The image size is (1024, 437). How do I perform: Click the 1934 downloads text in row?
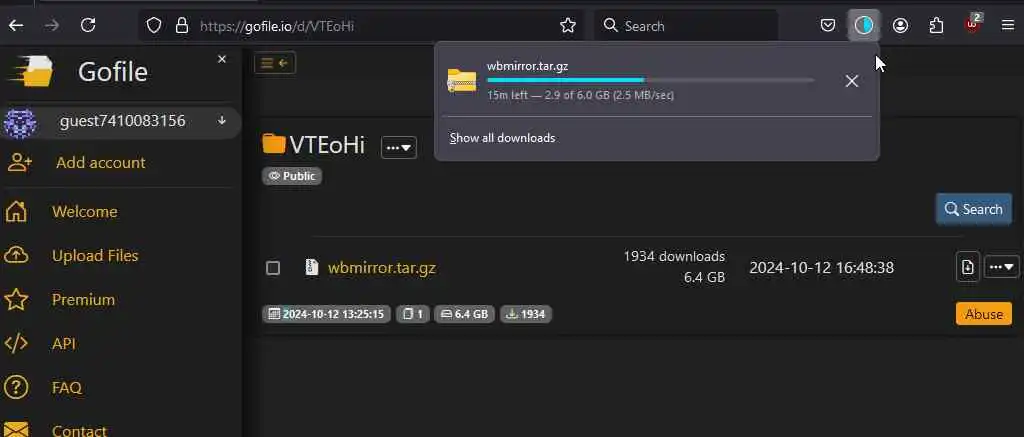click(674, 256)
